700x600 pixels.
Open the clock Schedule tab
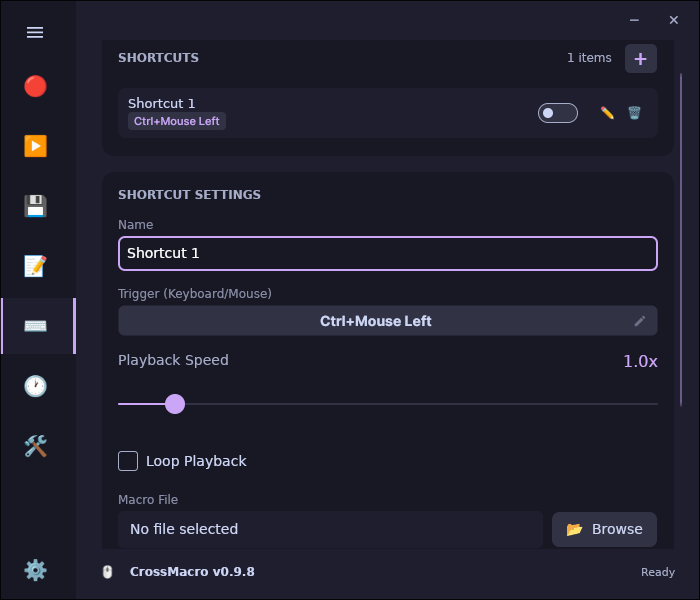pos(35,386)
